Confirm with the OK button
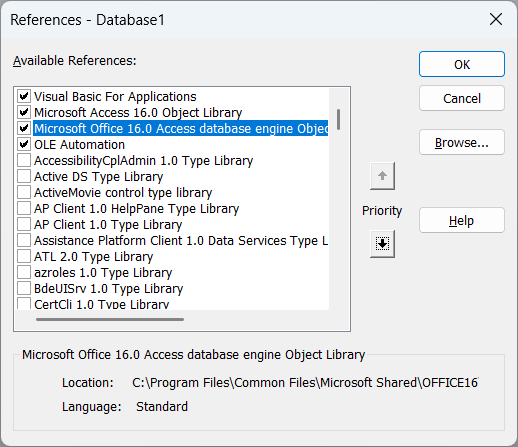Image resolution: width=518 pixels, height=447 pixels. (462, 64)
